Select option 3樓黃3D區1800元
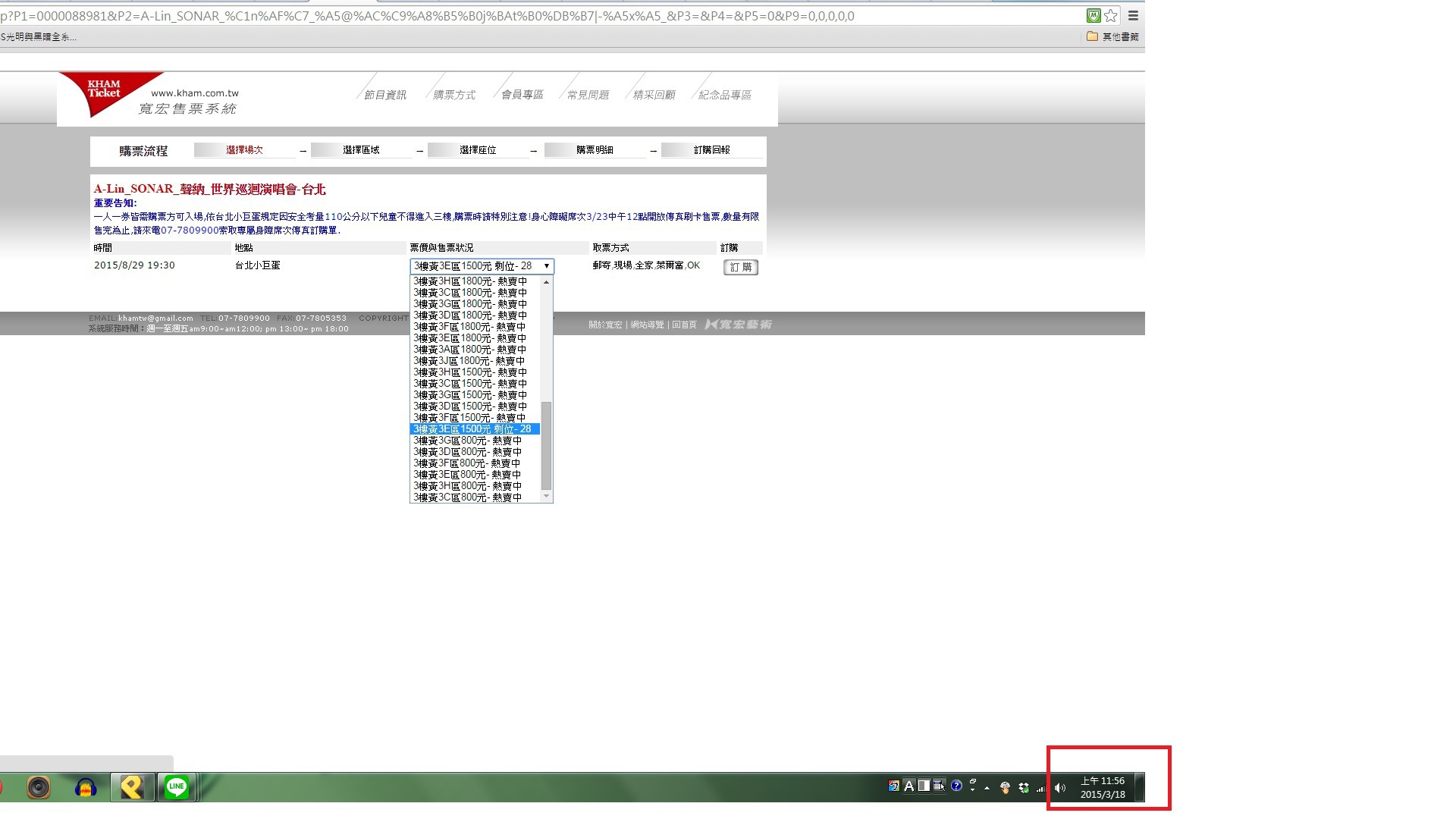The image size is (1456, 819). pyautogui.click(x=475, y=315)
